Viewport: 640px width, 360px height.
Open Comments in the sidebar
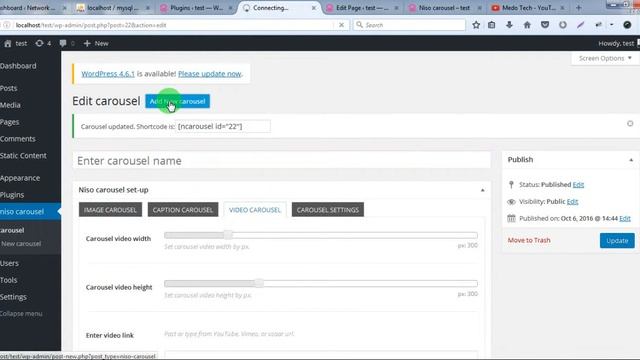coord(18,139)
